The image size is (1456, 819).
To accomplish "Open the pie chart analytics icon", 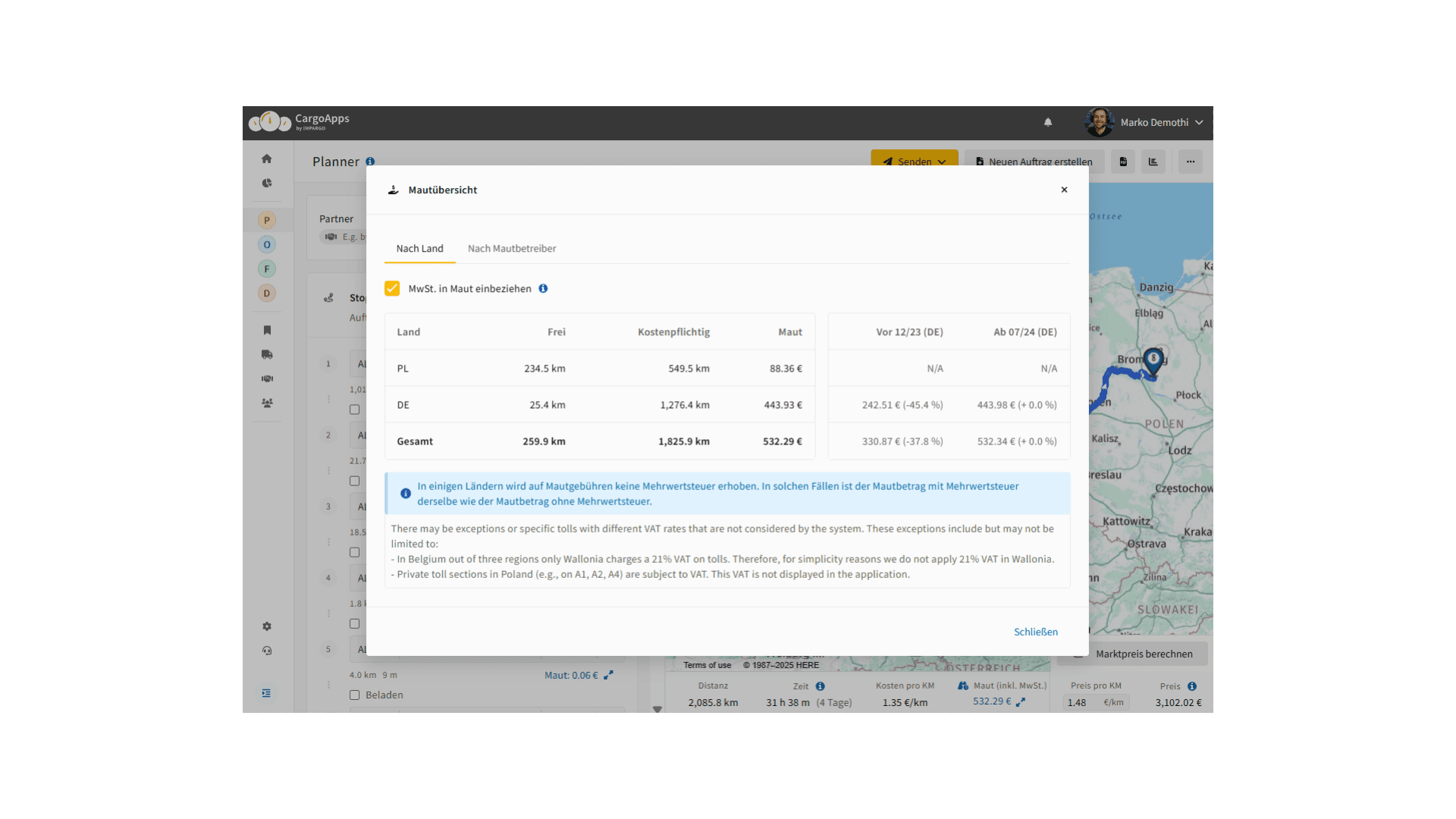I will [266, 183].
